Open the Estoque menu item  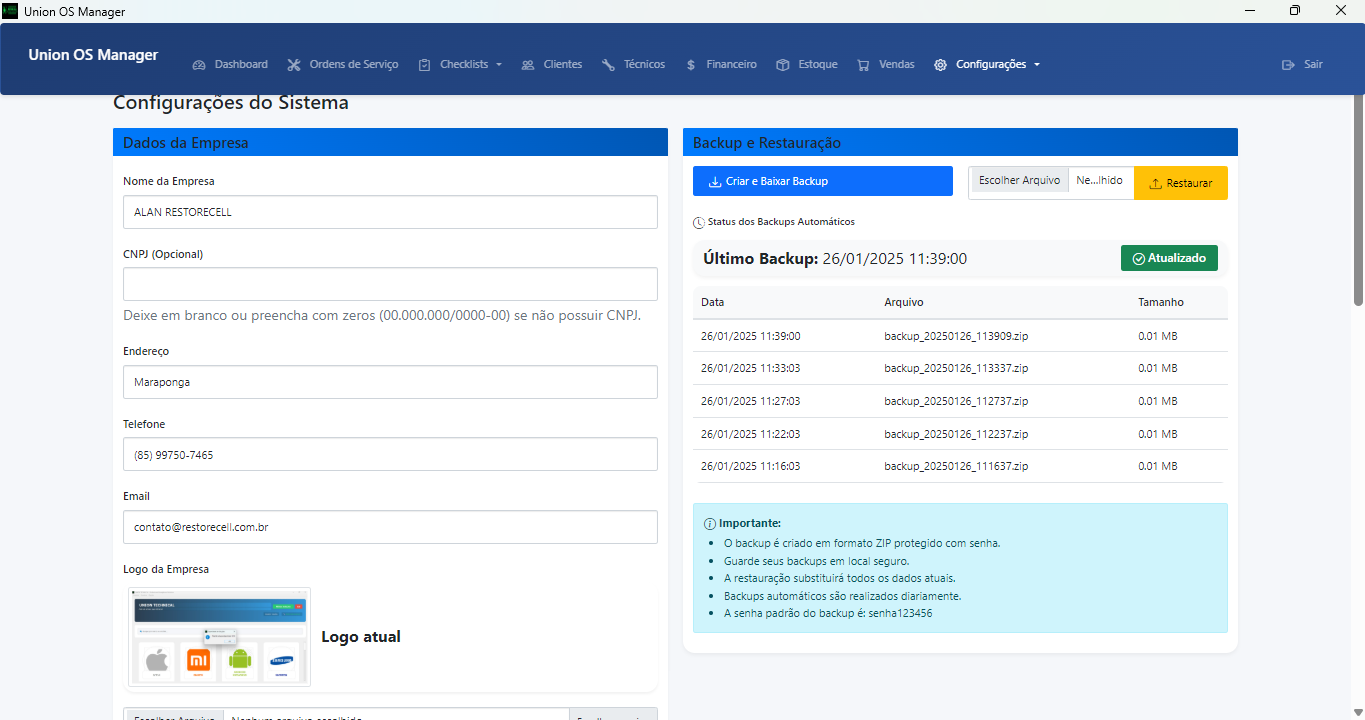(817, 65)
